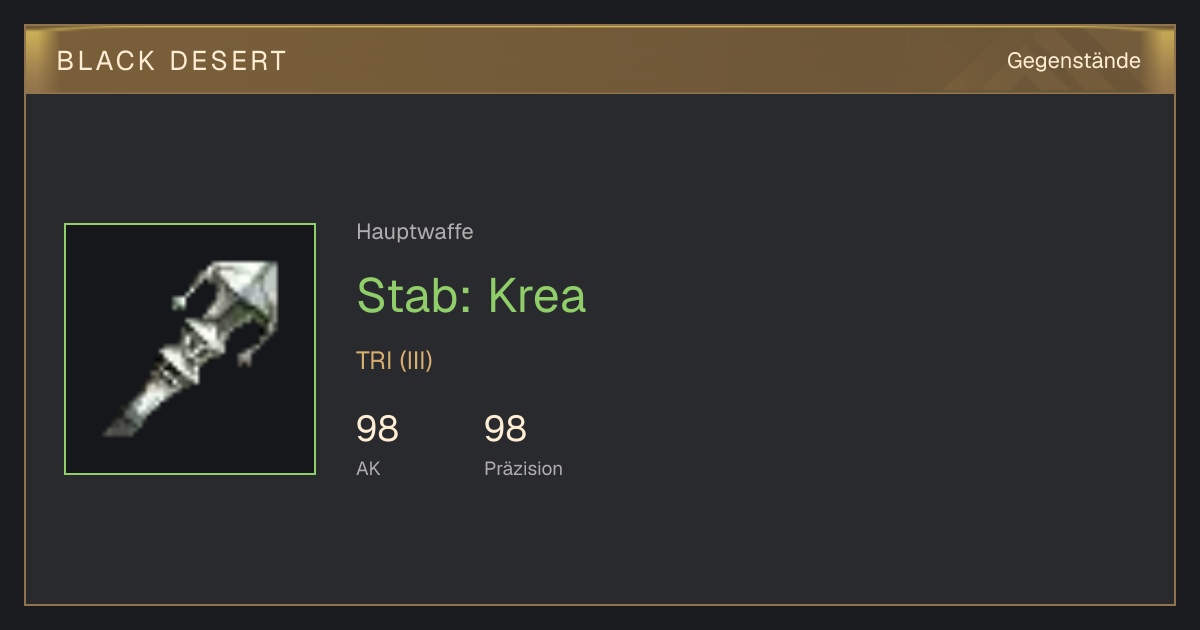Select the Stab: Krea item name
Image resolution: width=1200 pixels, height=630 pixels.
(471, 295)
